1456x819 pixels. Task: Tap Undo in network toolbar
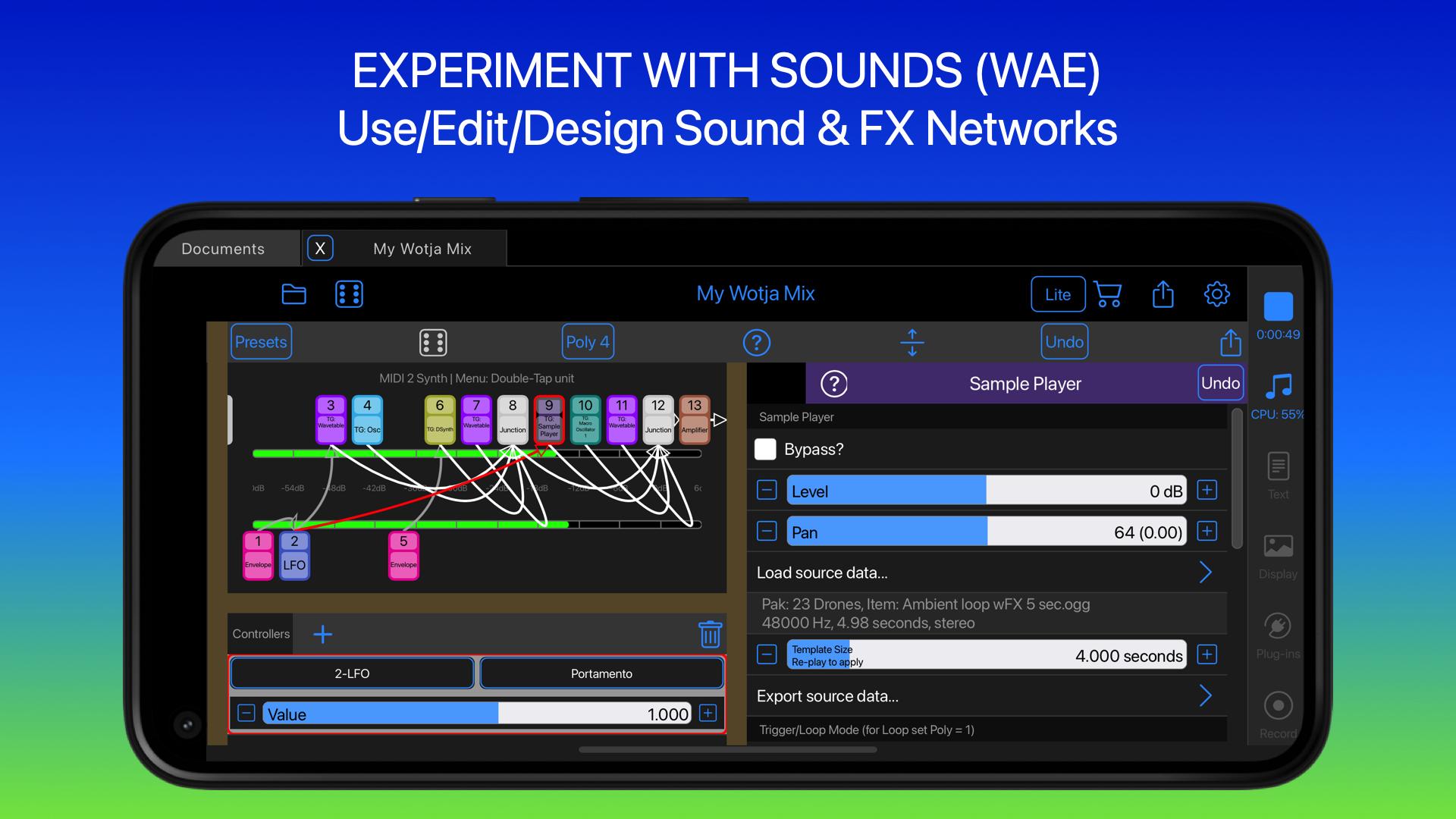coord(1065,342)
